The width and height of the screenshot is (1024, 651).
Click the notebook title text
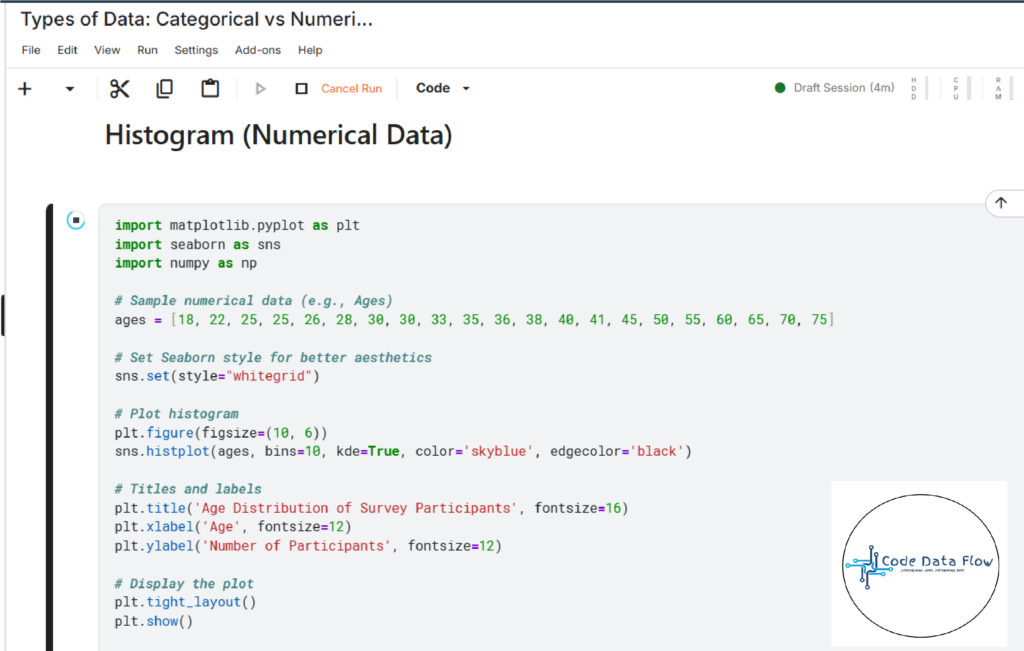point(197,20)
